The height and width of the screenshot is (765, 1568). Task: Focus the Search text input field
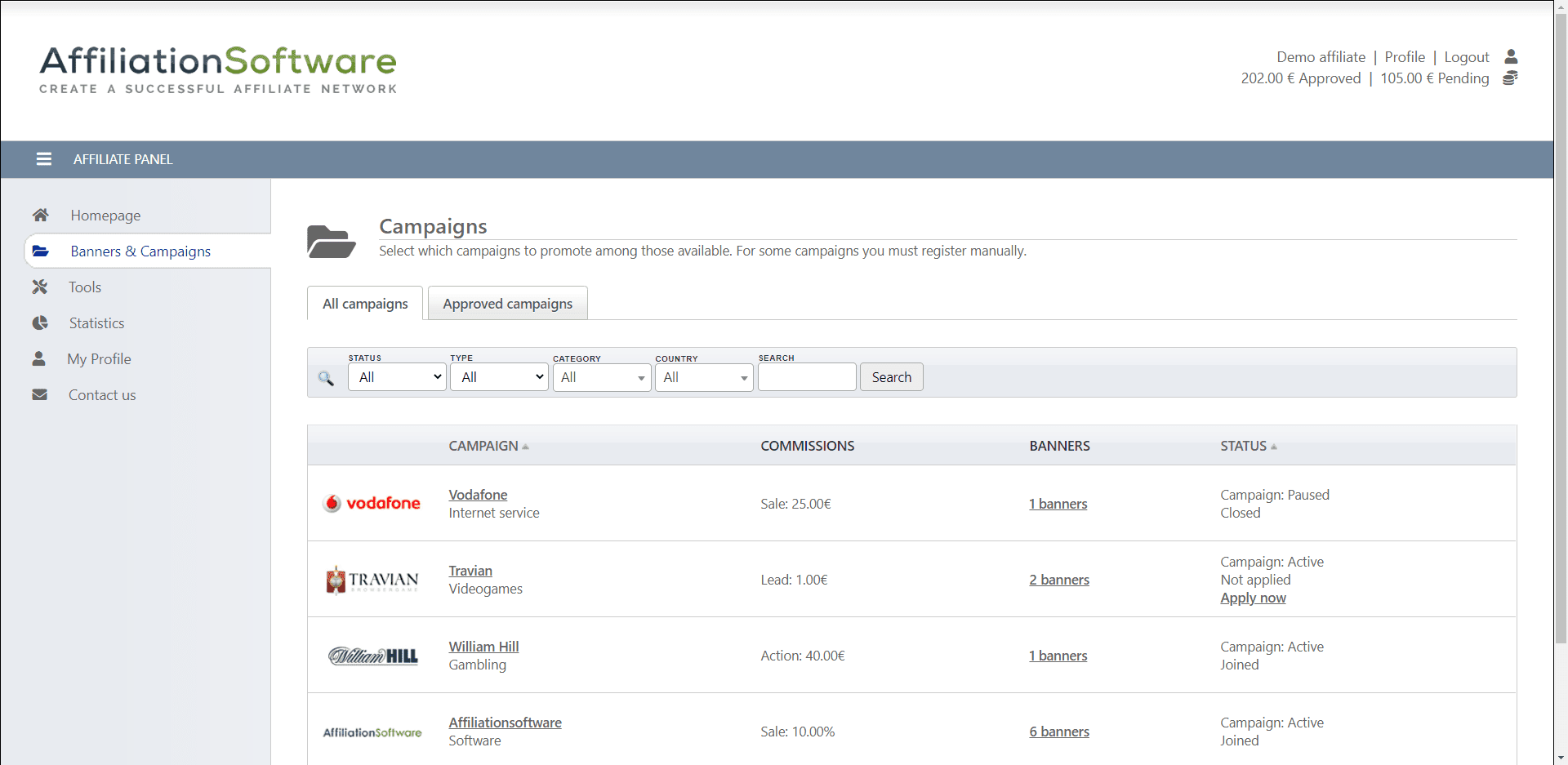(x=807, y=377)
